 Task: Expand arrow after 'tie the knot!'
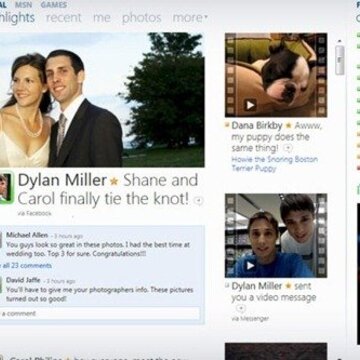pos(198,200)
